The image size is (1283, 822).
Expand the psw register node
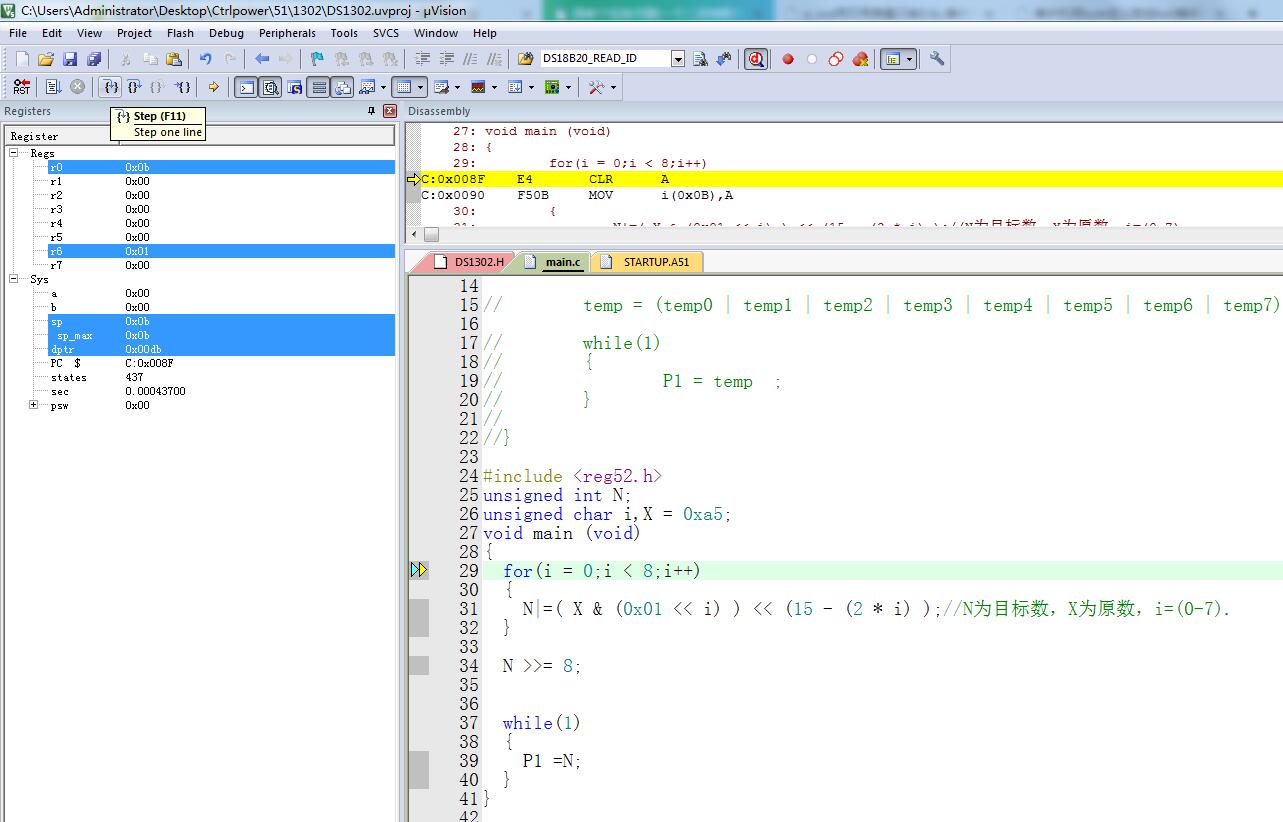click(x=33, y=405)
